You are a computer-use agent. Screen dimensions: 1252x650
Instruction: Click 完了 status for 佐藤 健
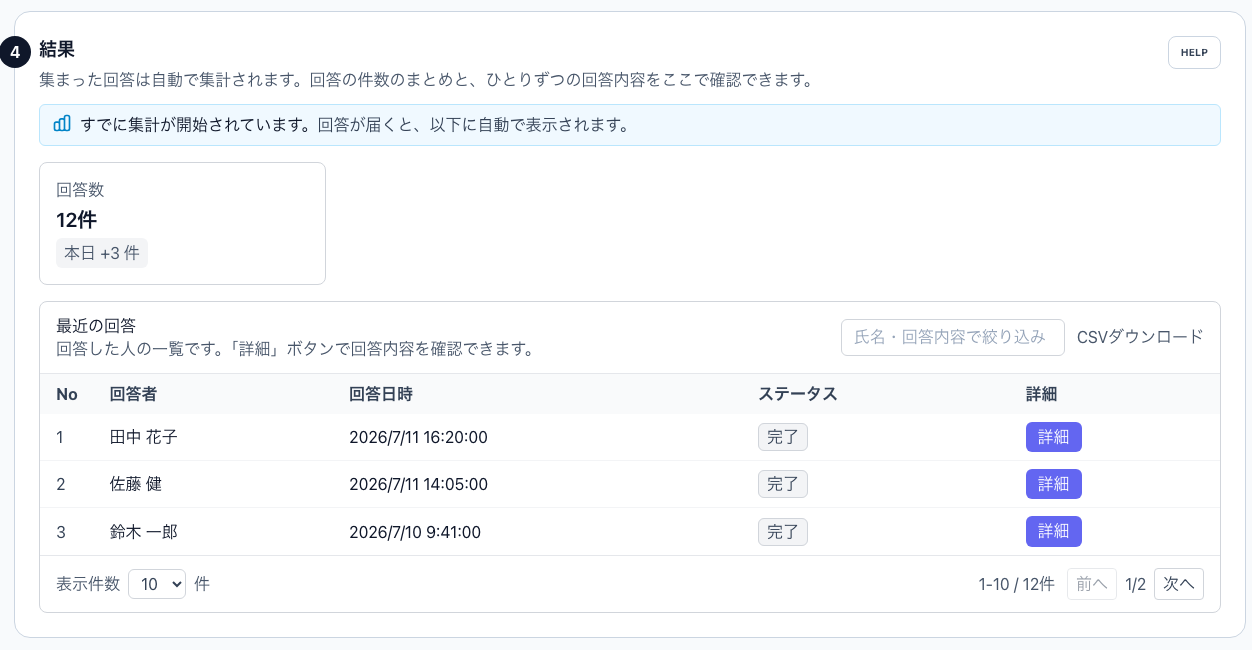point(783,484)
